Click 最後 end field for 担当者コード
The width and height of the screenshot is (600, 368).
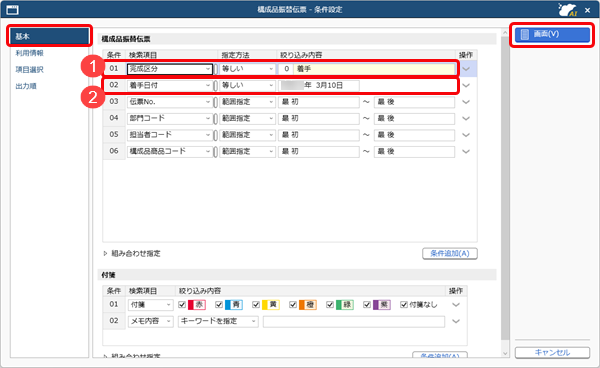(414, 135)
